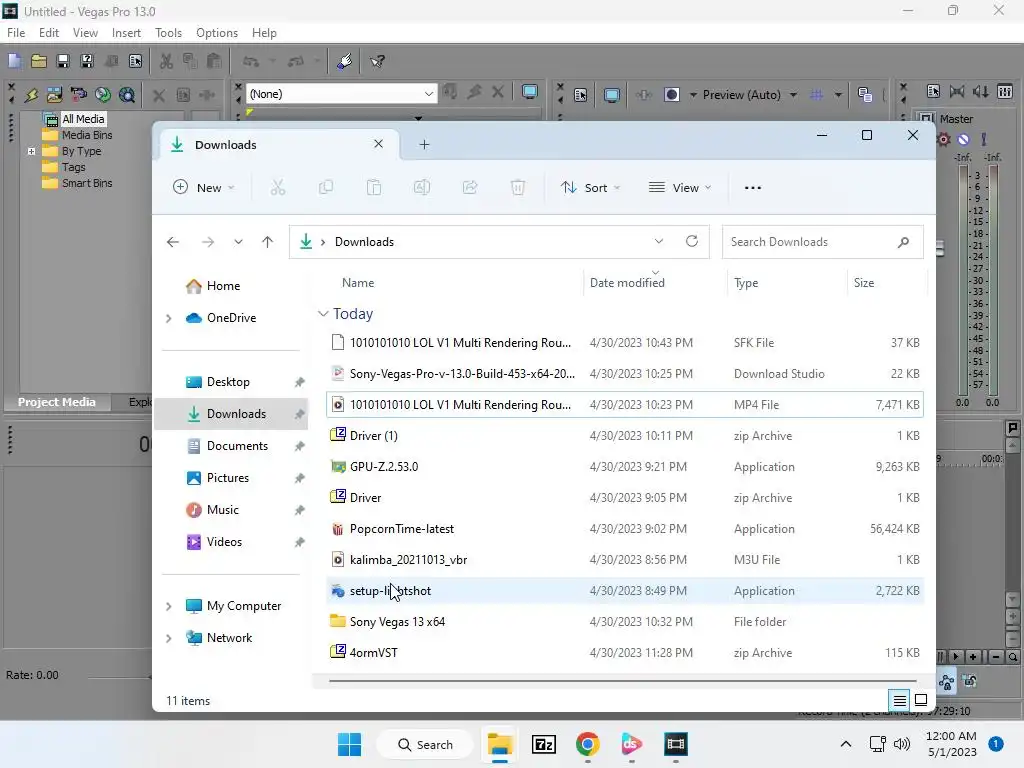
Task: Expand My Computer tree node
Action: click(x=168, y=606)
